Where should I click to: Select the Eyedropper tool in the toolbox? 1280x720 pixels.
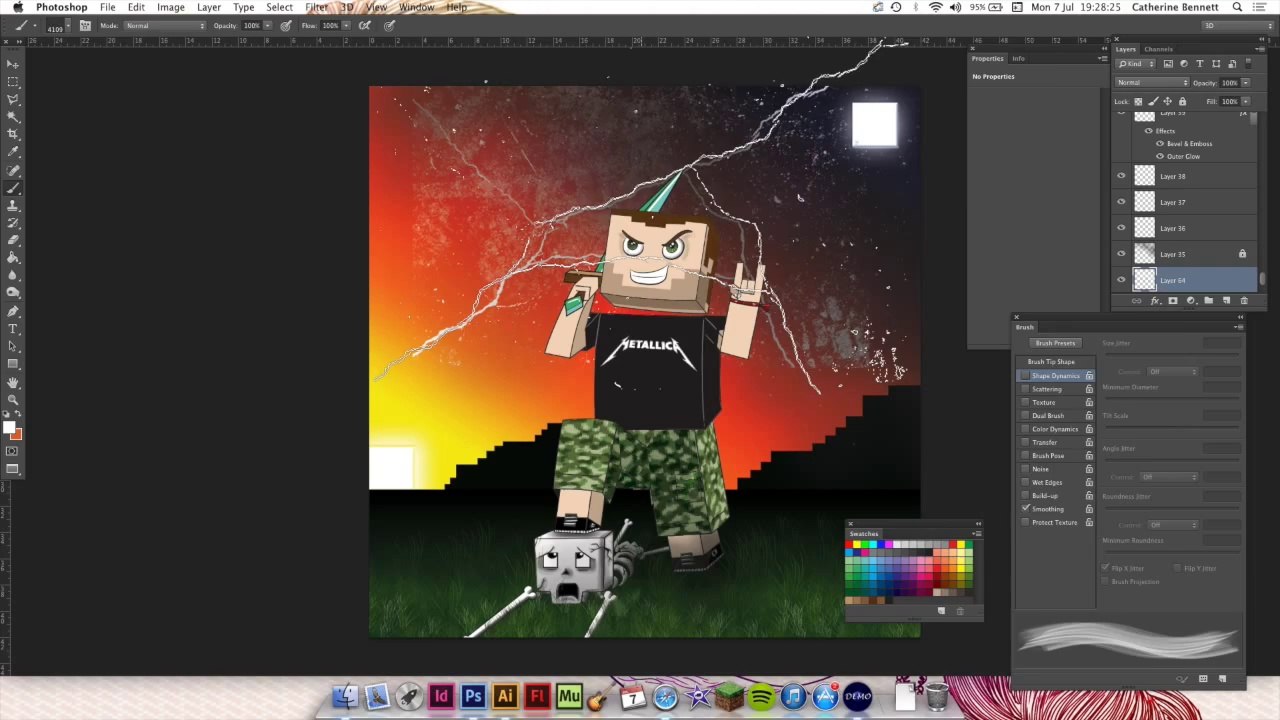[x=13, y=152]
